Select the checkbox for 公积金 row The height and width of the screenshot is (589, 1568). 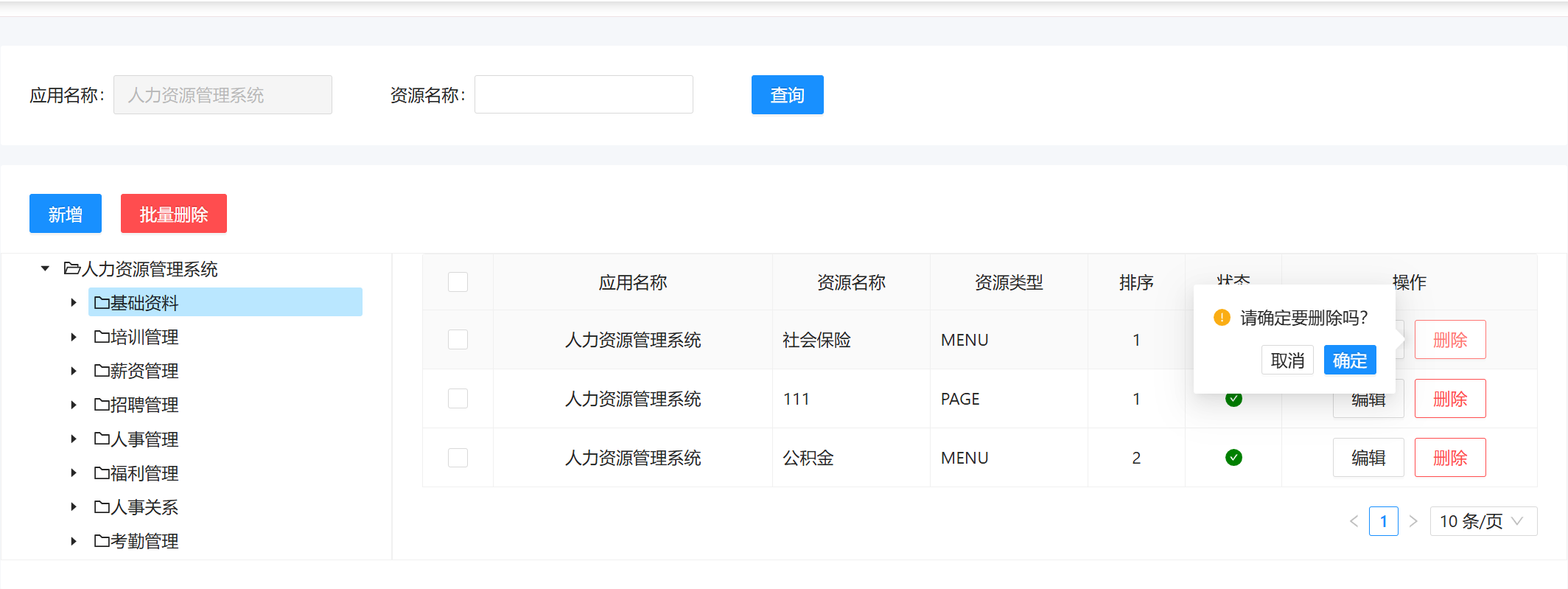[458, 458]
